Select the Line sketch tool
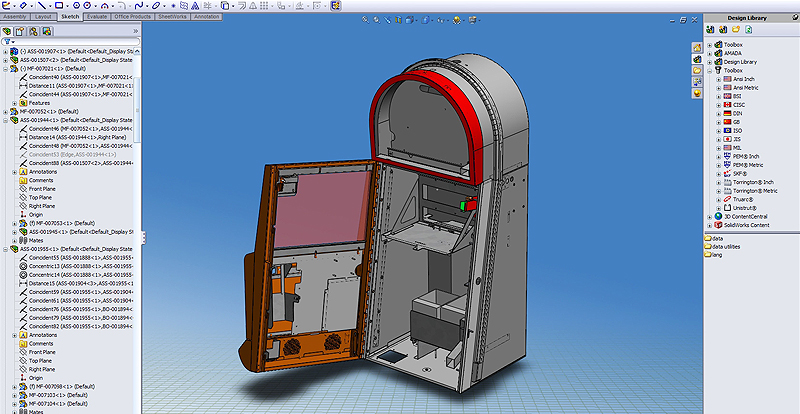The image size is (800, 414). 43,5
